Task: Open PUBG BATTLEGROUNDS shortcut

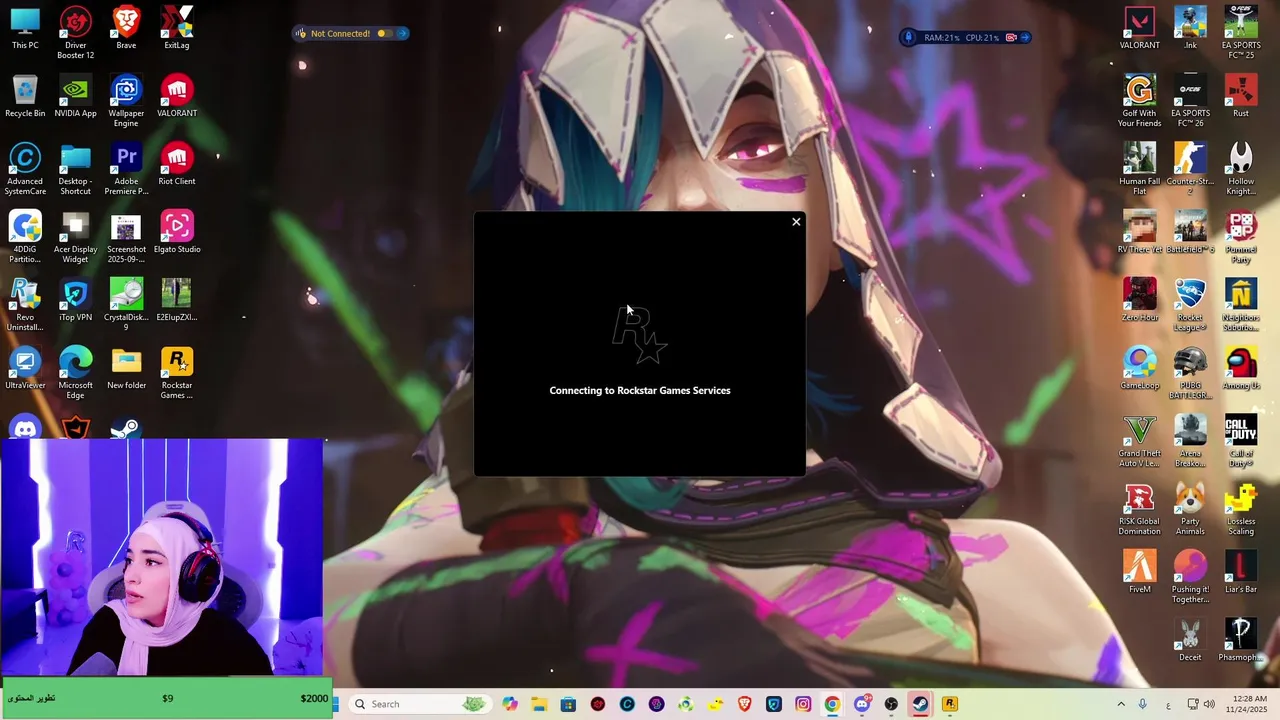Action: 1190,373
